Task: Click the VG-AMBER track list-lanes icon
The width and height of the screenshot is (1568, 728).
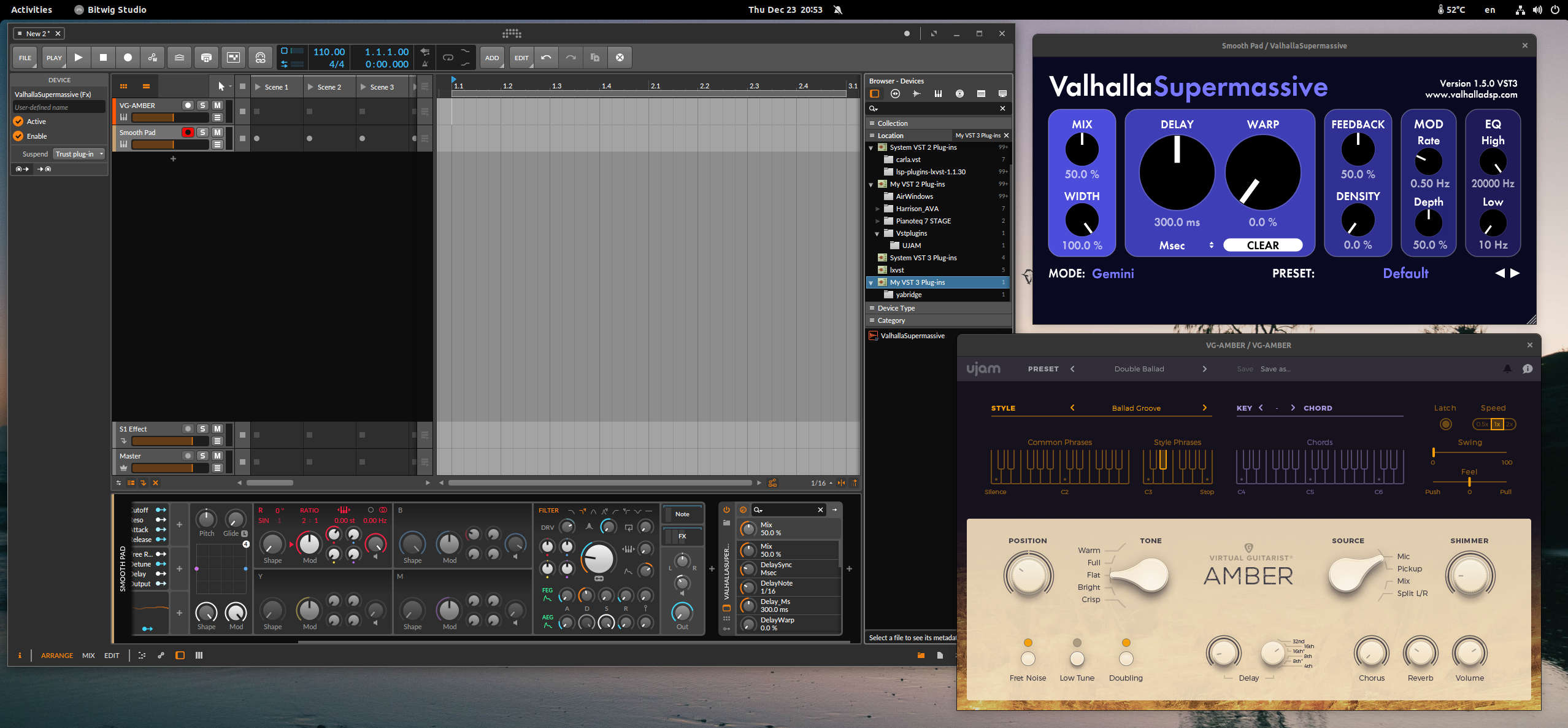Action: tap(217, 117)
